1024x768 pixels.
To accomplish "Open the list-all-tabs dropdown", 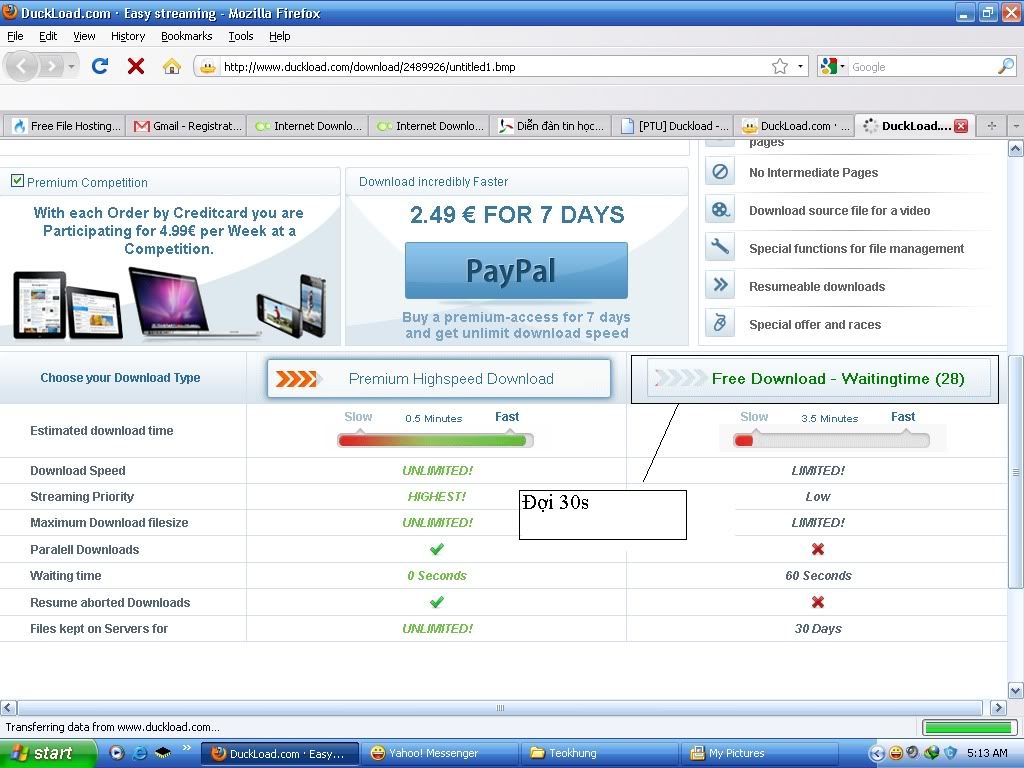I will (1016, 126).
